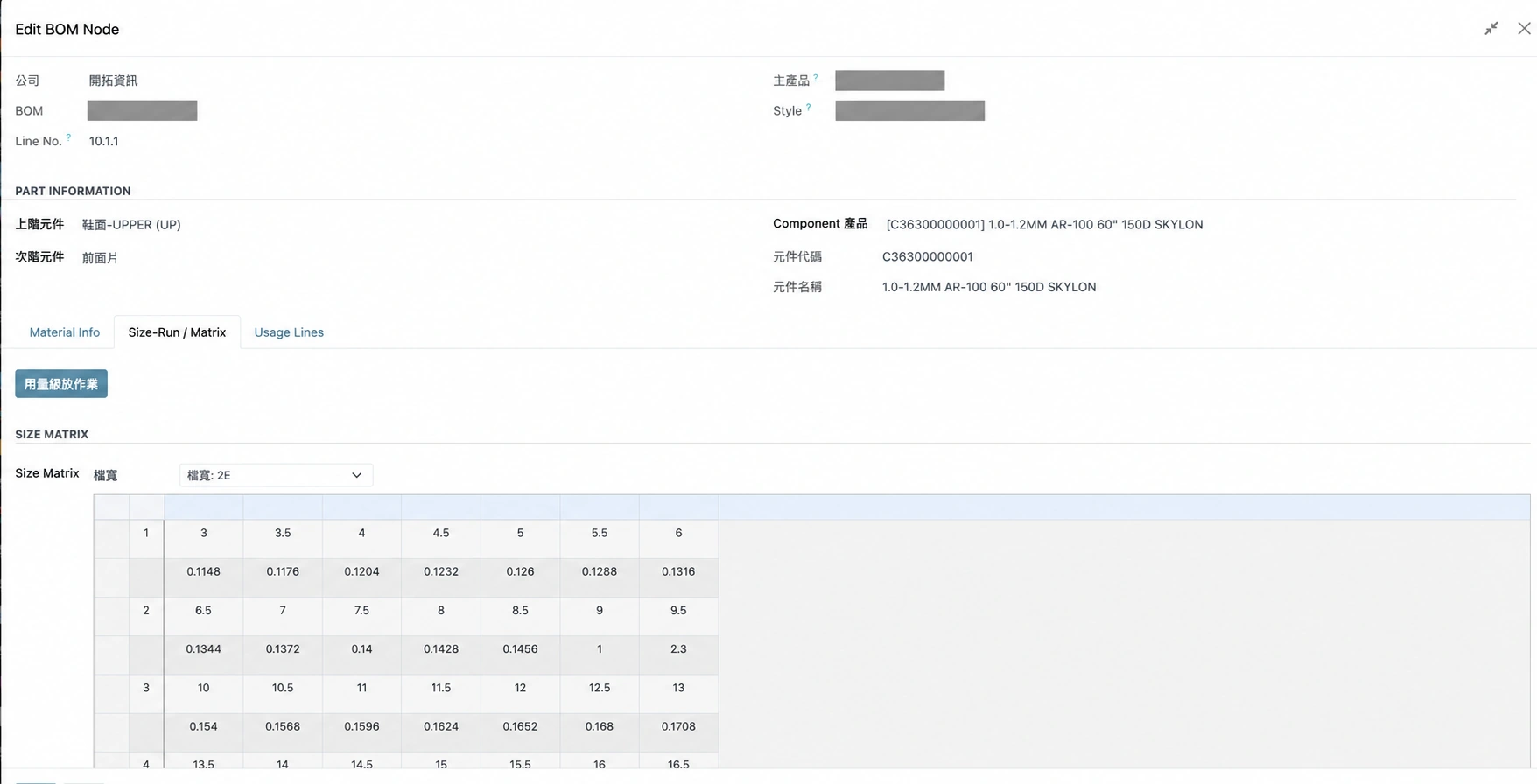Select the C36300000001 元件代碼 value
The image size is (1537, 784).
coord(927,257)
